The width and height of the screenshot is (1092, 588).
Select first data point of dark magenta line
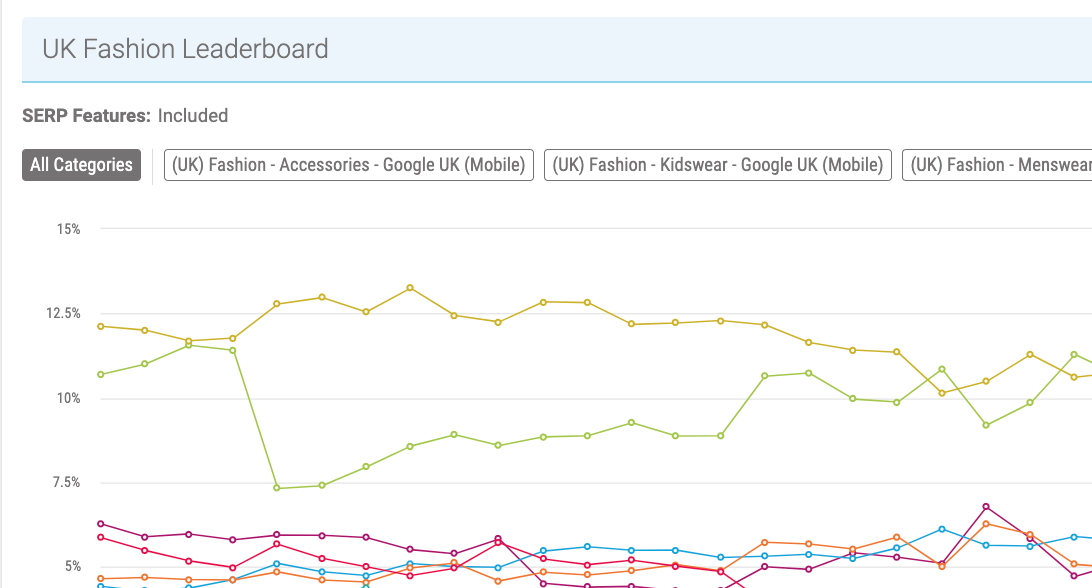101,524
